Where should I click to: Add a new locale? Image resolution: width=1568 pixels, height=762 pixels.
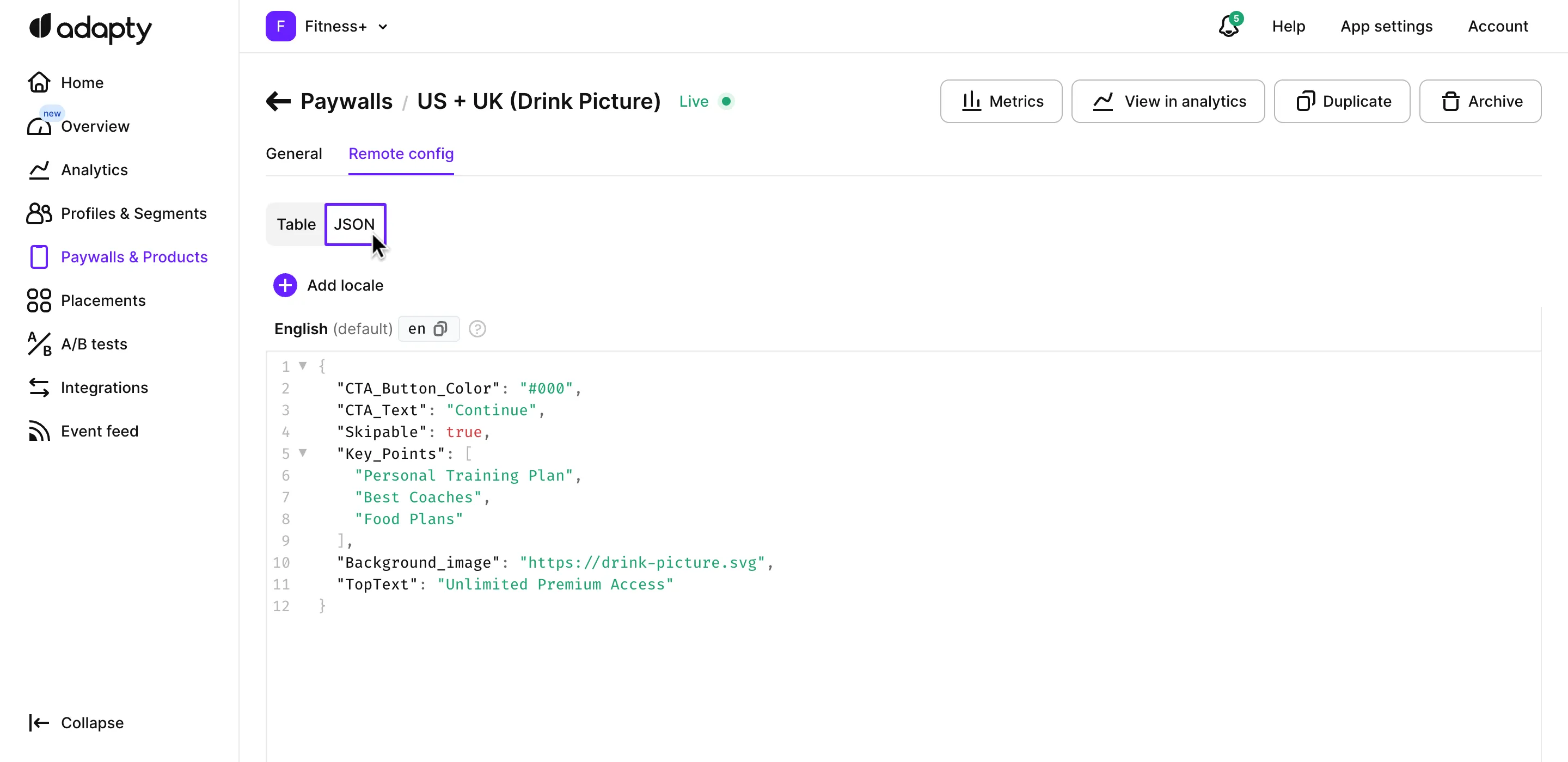coord(329,285)
